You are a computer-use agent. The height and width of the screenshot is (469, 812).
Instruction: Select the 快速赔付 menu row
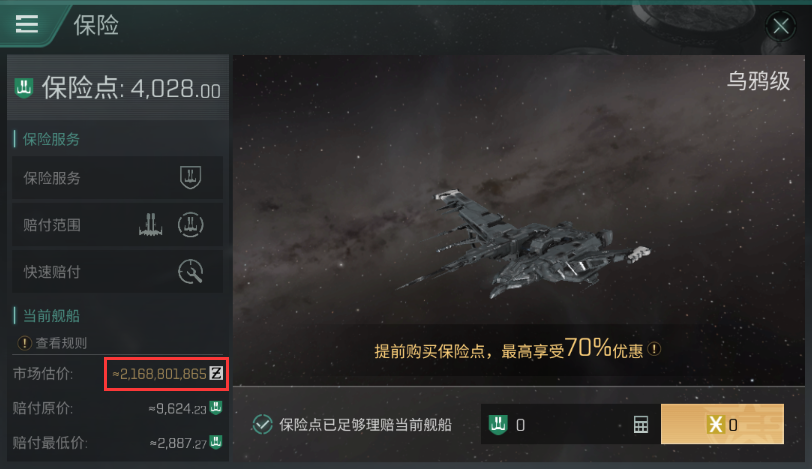click(x=118, y=272)
